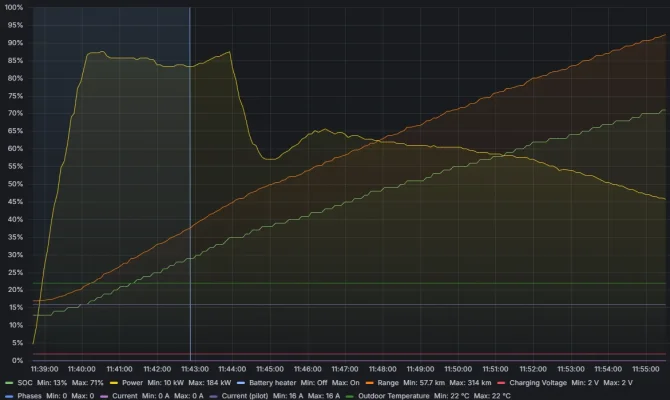Click the vertical crosshair marker near 11:43:00
Viewport: 670px width, 400px height.
point(190,184)
